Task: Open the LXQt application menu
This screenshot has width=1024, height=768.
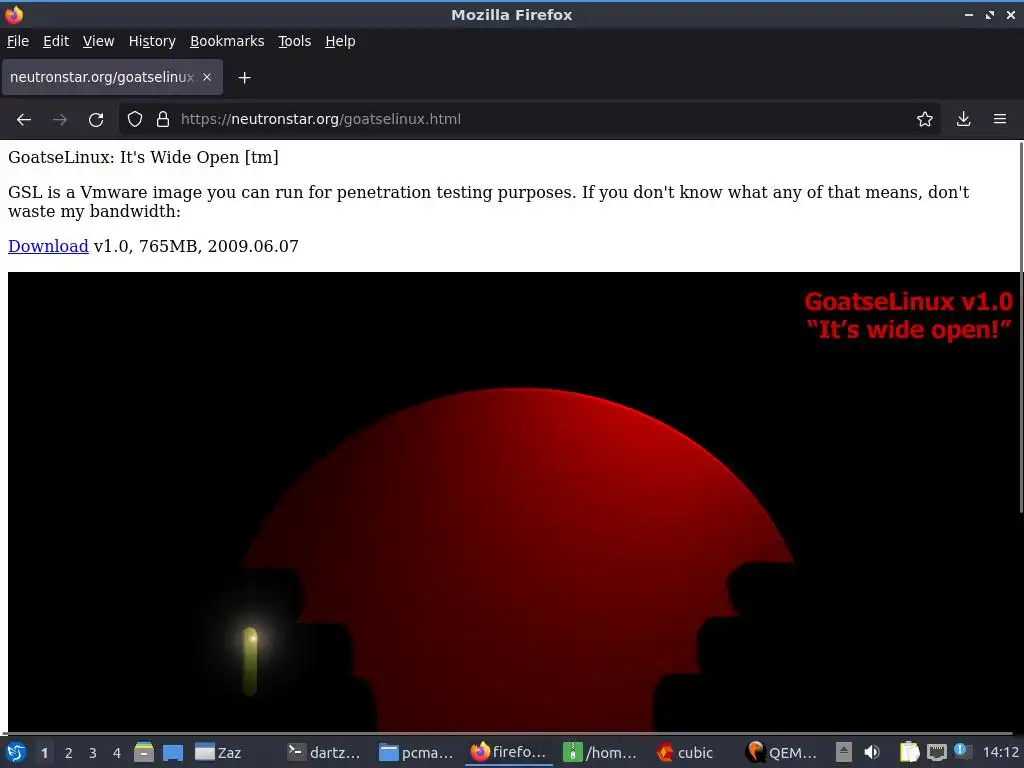Action: tap(16, 752)
